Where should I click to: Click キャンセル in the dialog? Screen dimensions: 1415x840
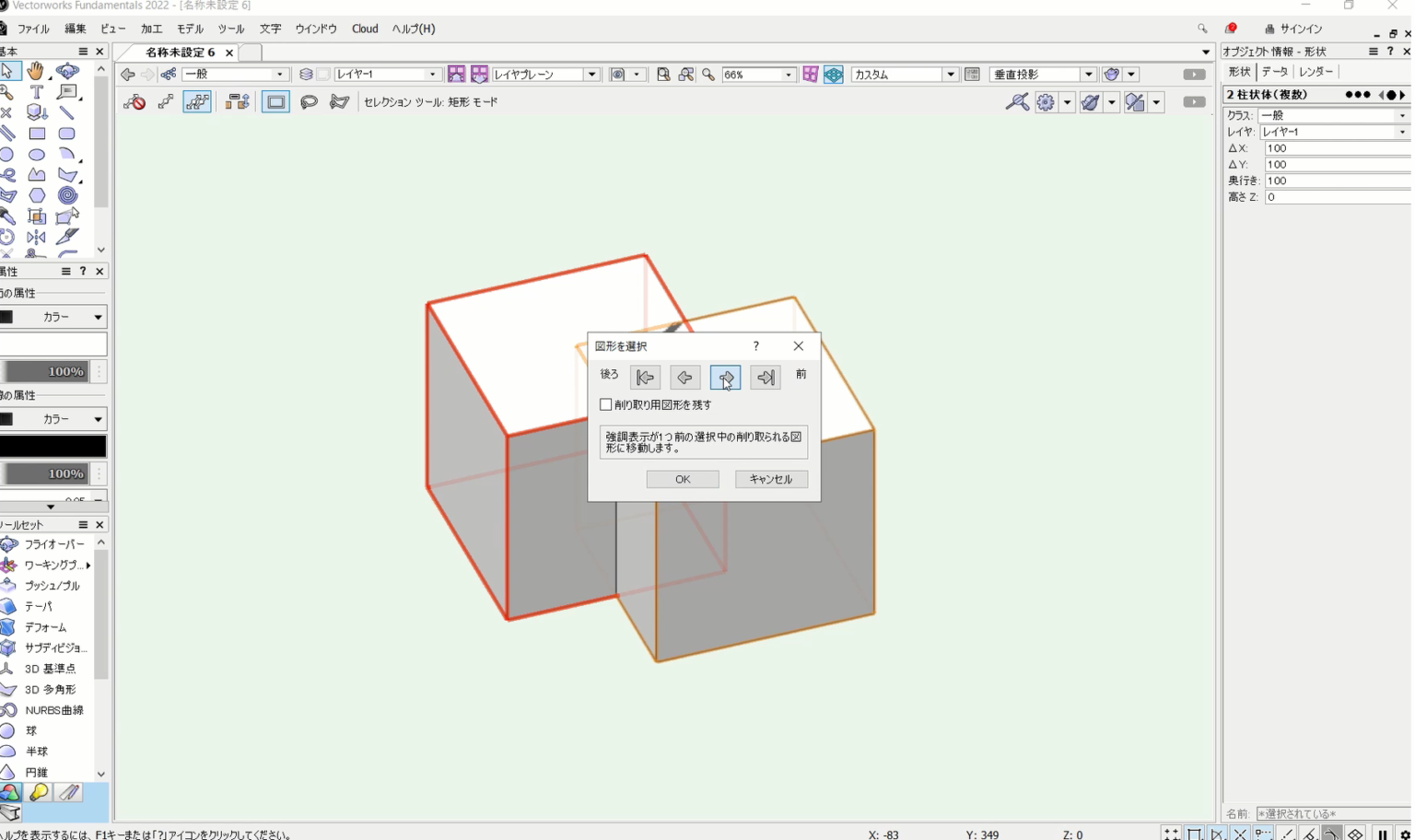pyautogui.click(x=771, y=479)
